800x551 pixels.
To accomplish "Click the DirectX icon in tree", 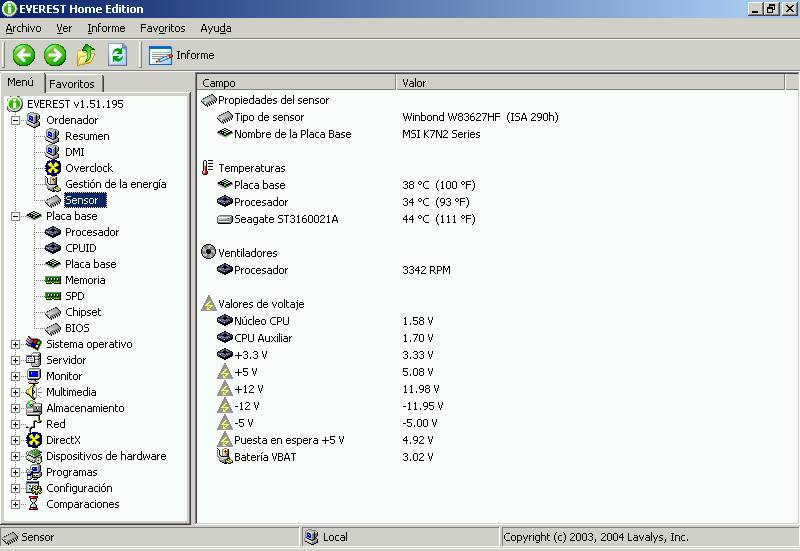I will click(34, 440).
